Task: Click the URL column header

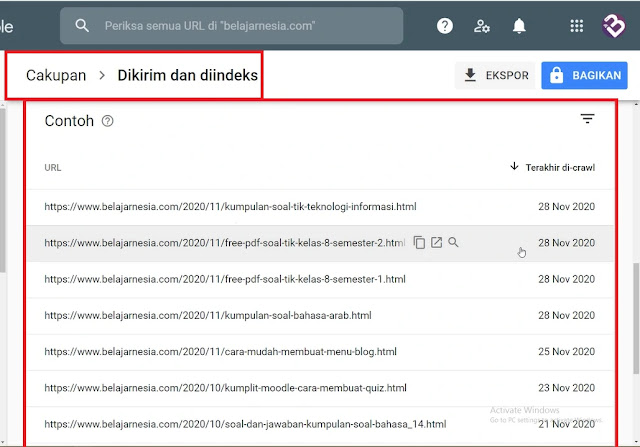Action: click(53, 168)
